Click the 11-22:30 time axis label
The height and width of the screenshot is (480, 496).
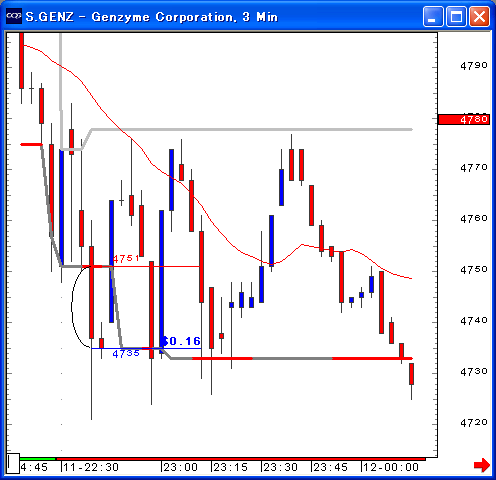(91, 467)
